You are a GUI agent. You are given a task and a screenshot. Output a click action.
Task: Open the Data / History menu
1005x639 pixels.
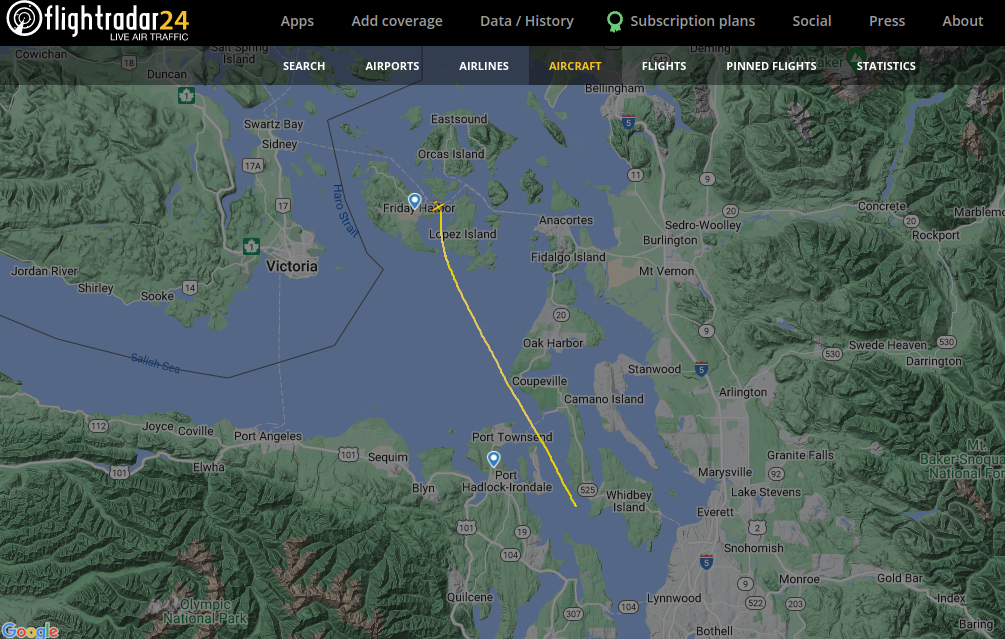click(527, 21)
